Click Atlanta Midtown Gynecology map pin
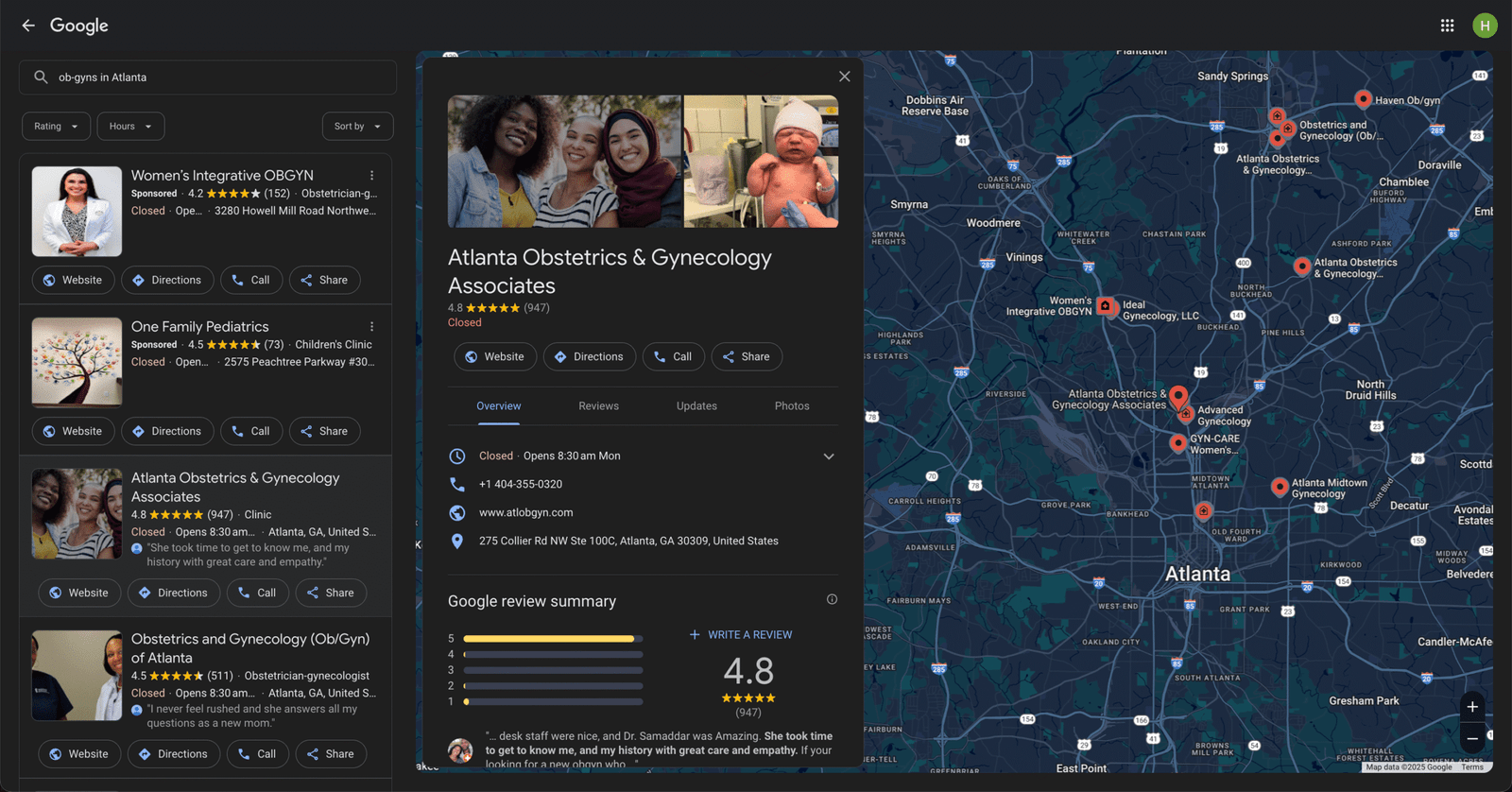Screen dimensions: 1512x792 click(1280, 487)
